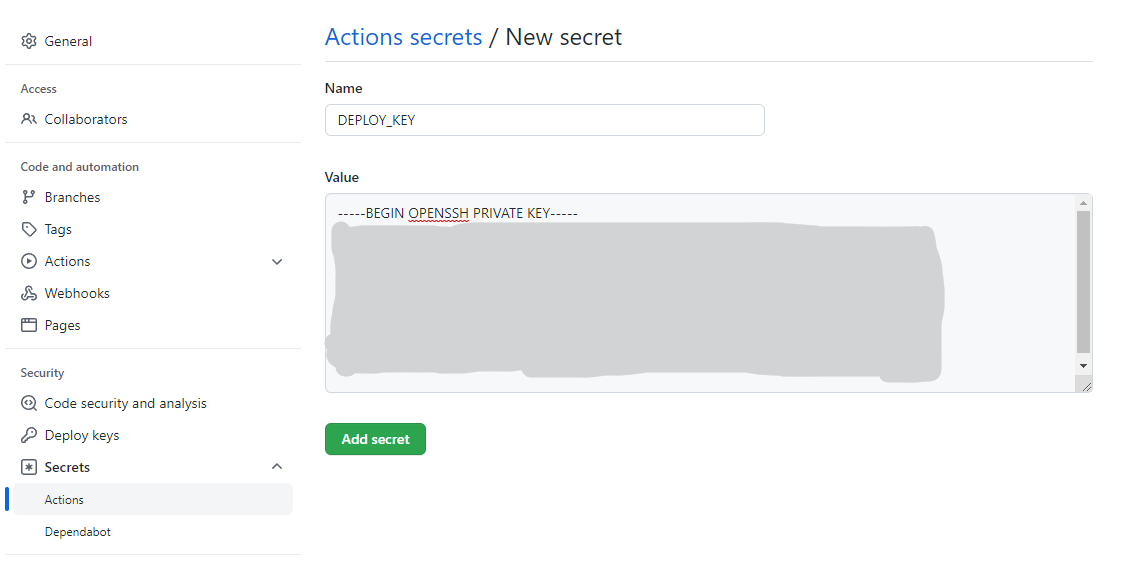Click the Actions play icon
1125x570 pixels.
tap(29, 261)
